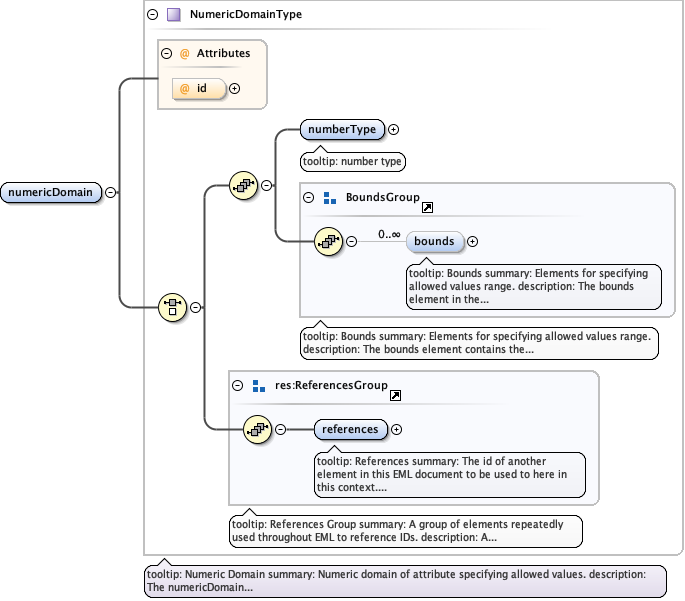Click the sequence icon inside ReferencesGroup
Viewport: 685px width, 601px height.
point(257,429)
